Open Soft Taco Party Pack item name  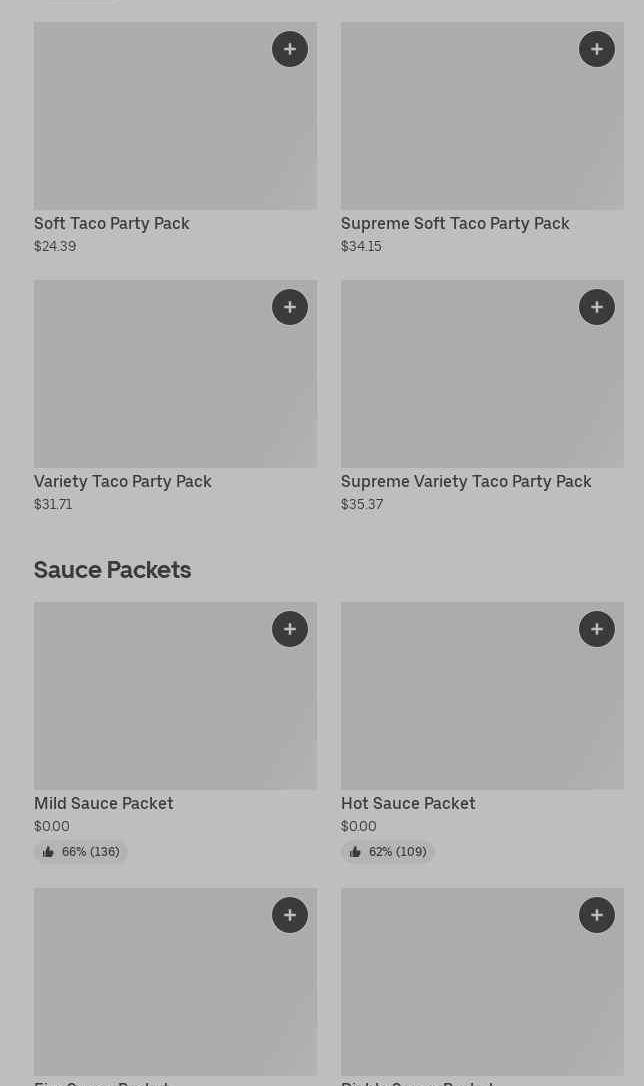coord(112,223)
